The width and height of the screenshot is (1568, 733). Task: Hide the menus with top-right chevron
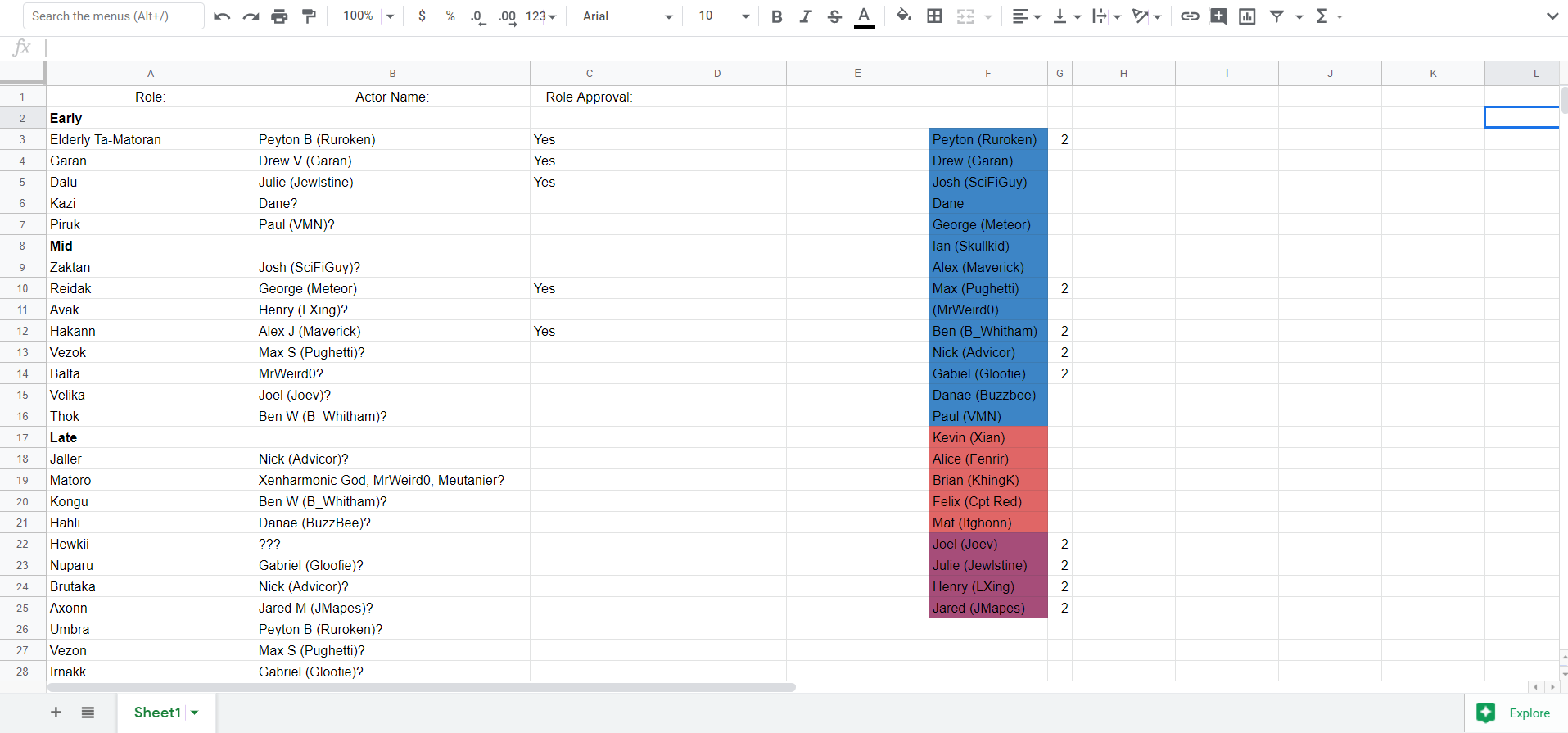pos(1552,16)
